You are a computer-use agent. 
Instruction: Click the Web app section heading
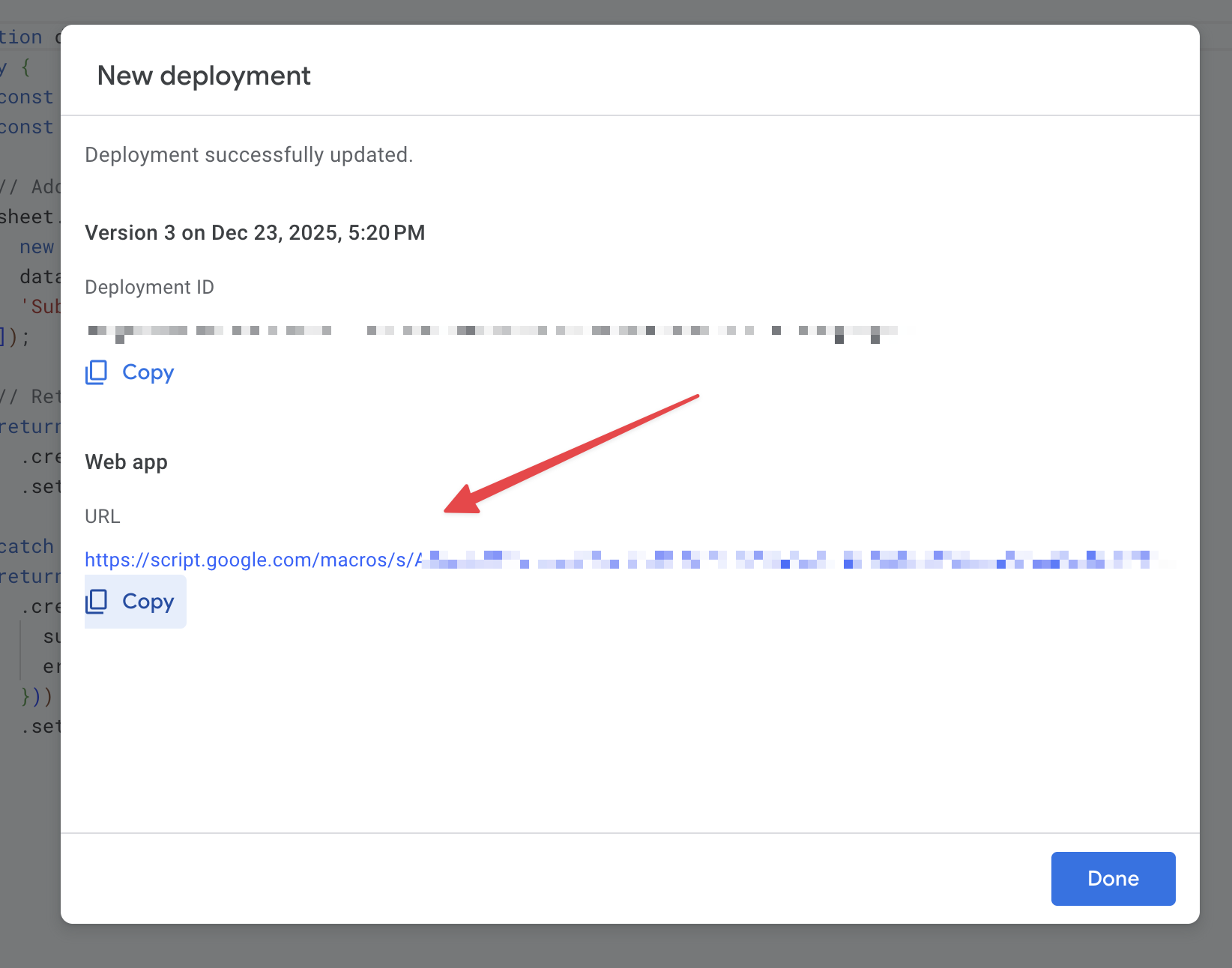126,462
